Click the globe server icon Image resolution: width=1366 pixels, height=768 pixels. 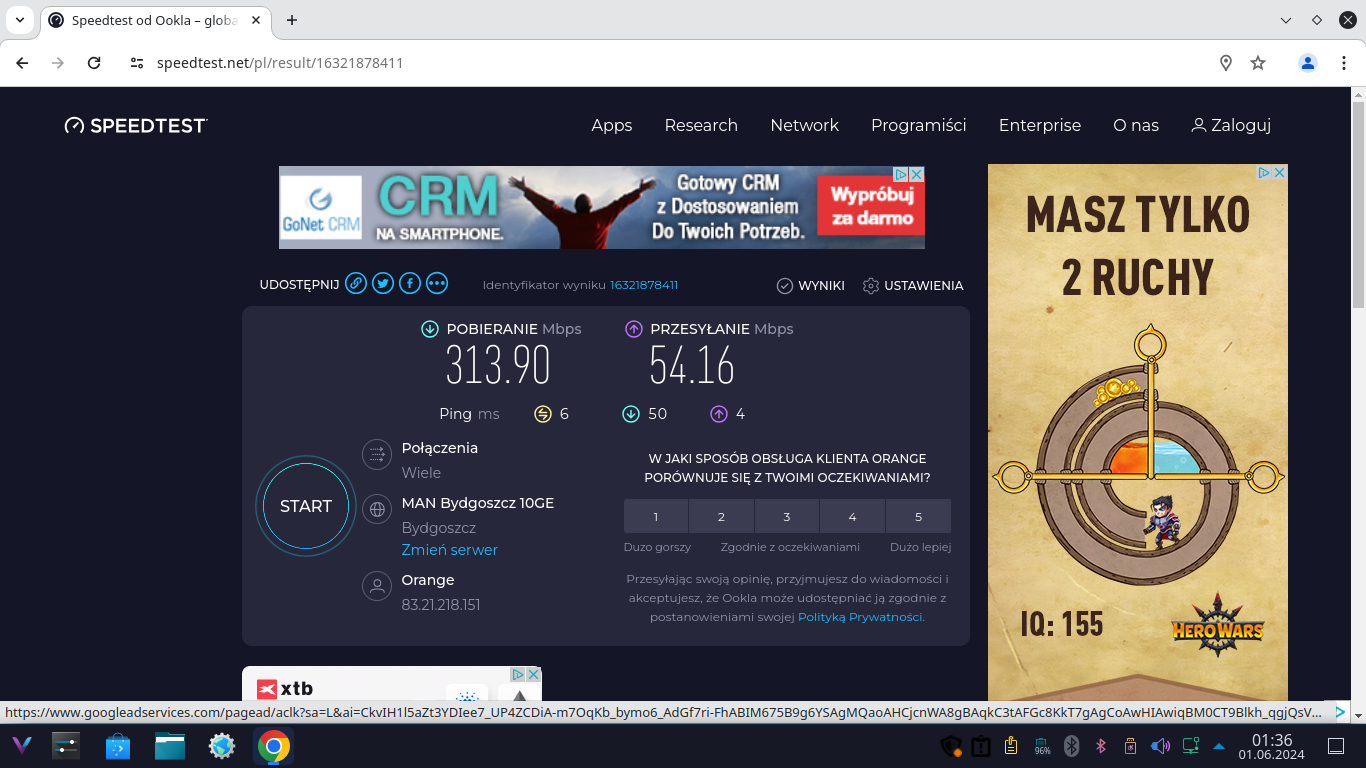pyautogui.click(x=377, y=509)
